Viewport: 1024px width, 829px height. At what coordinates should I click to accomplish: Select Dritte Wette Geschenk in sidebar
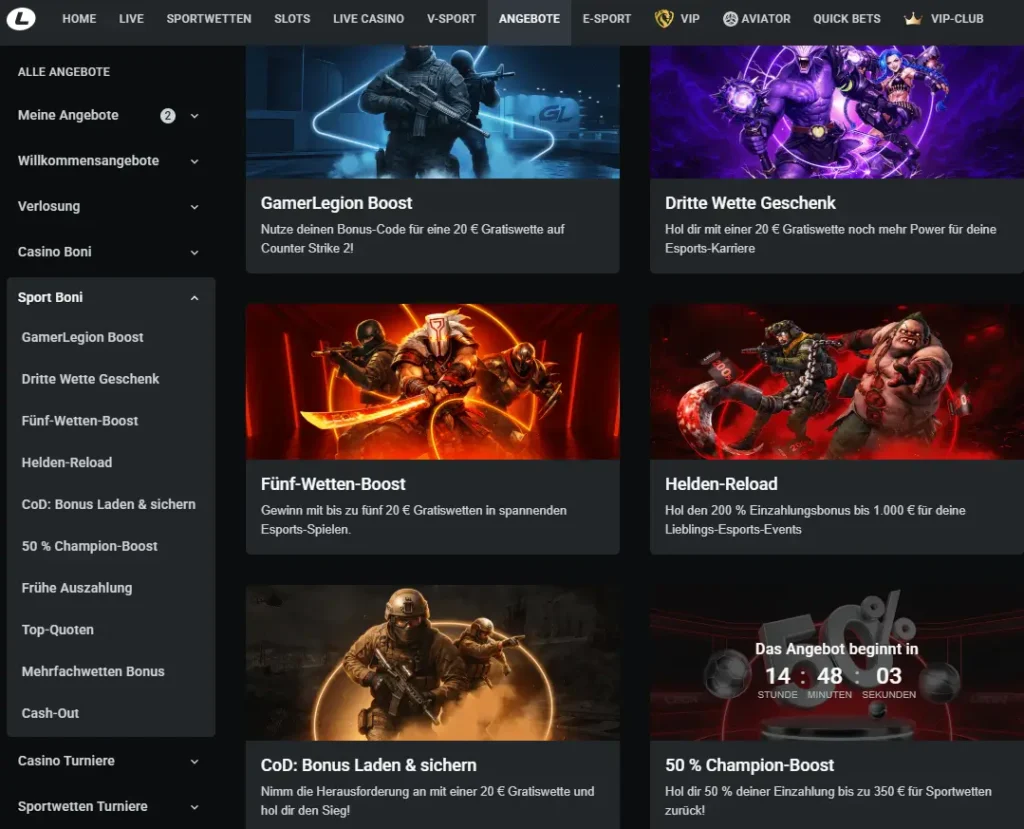pos(90,379)
